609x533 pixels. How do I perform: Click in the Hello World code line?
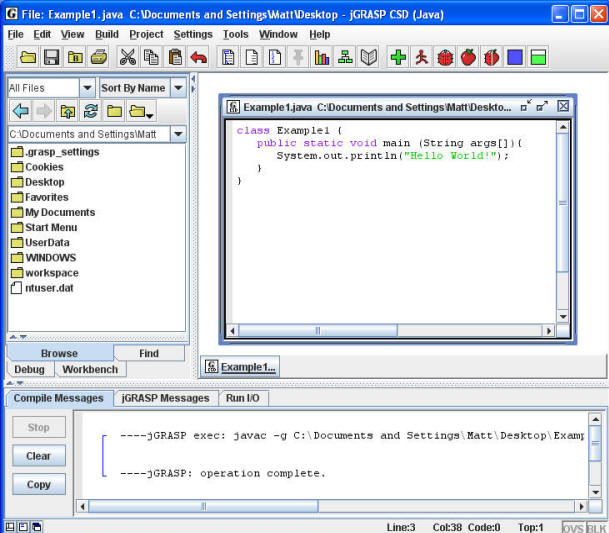(x=392, y=156)
